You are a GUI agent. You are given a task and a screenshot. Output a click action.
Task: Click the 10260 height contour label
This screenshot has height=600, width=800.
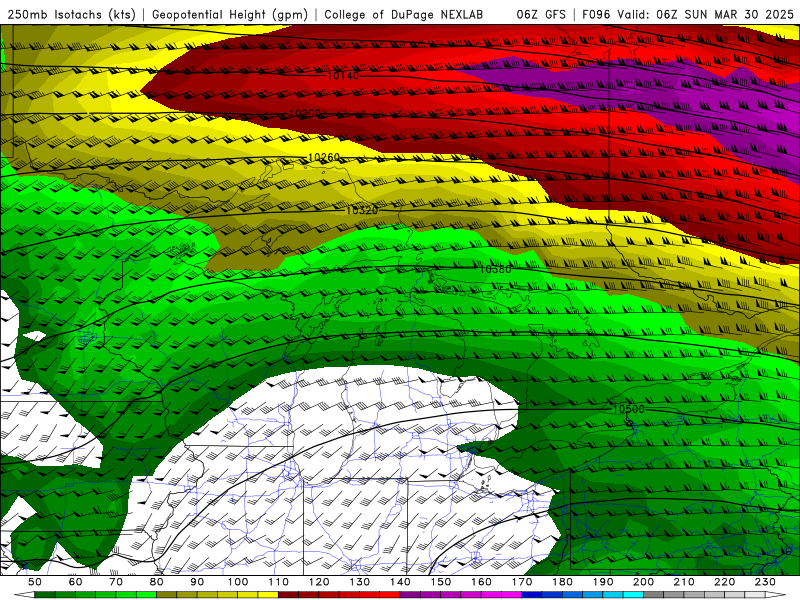click(x=324, y=157)
